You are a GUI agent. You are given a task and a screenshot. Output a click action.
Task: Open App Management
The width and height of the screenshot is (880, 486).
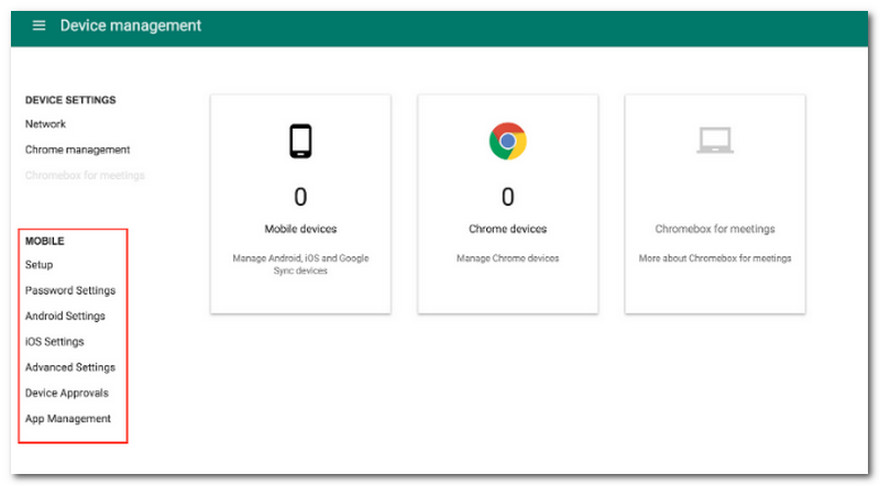(68, 419)
